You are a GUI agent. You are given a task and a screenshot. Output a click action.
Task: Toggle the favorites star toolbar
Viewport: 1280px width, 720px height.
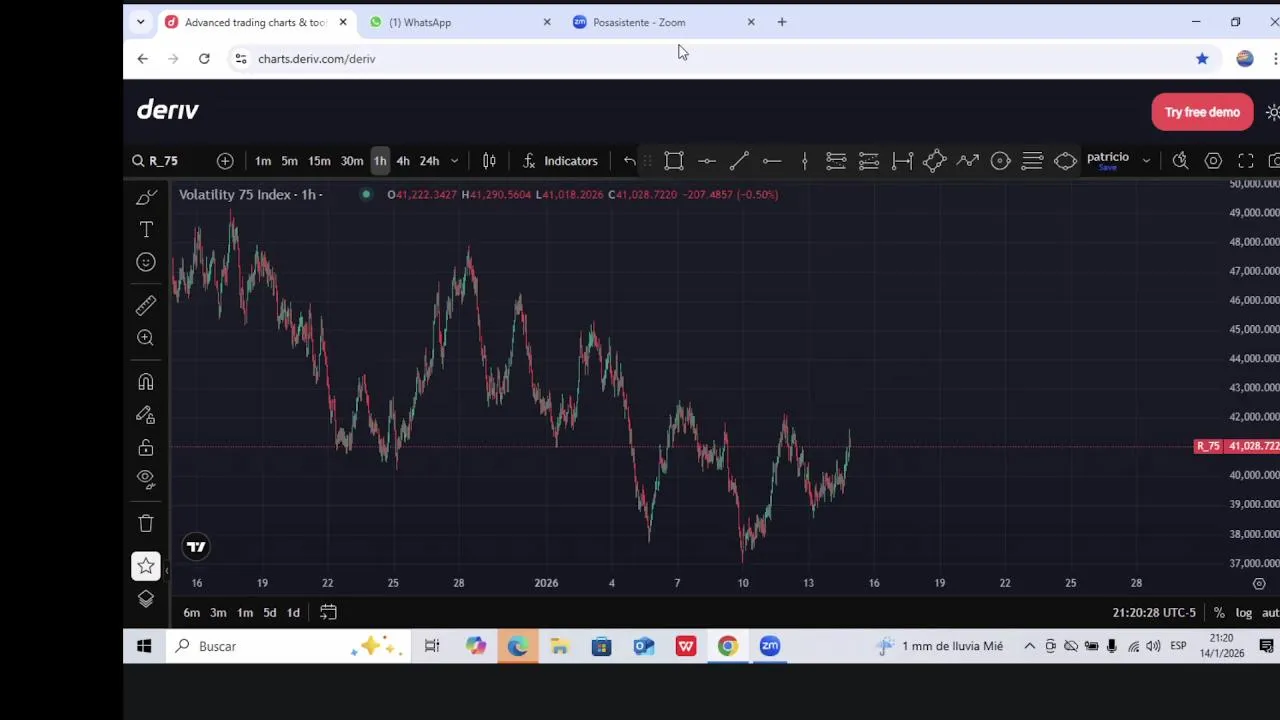[x=146, y=567]
